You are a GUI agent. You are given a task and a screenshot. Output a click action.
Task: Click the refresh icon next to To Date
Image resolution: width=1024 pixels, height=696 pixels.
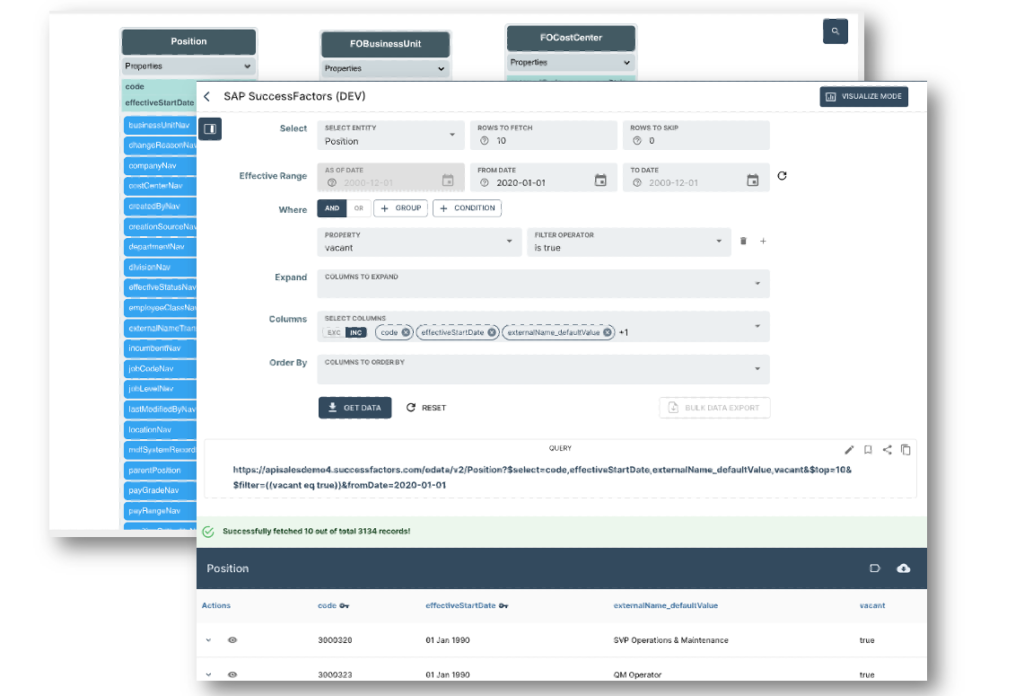pyautogui.click(x=782, y=176)
